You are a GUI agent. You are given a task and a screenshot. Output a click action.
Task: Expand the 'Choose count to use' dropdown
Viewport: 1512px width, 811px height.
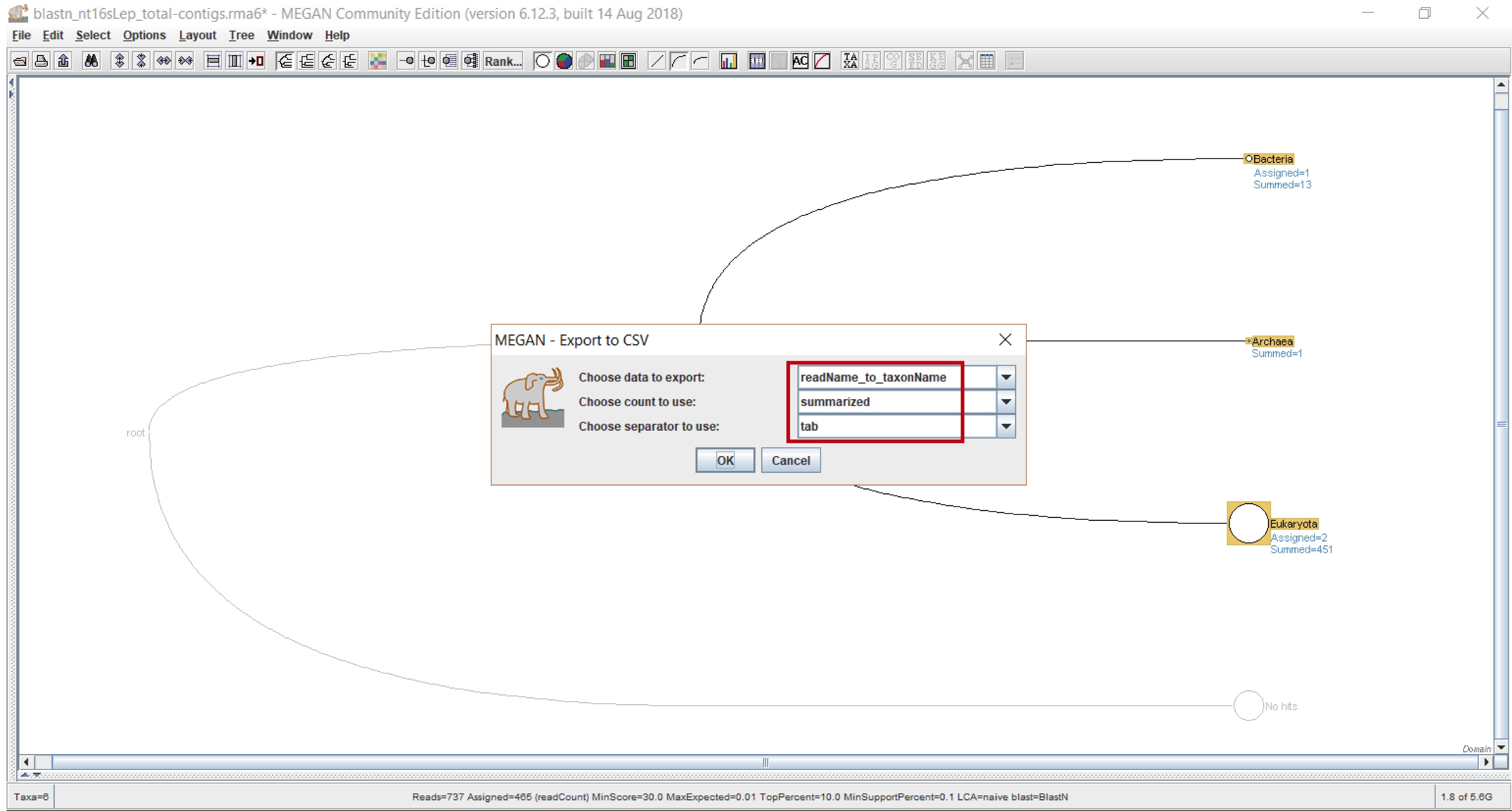point(1006,402)
